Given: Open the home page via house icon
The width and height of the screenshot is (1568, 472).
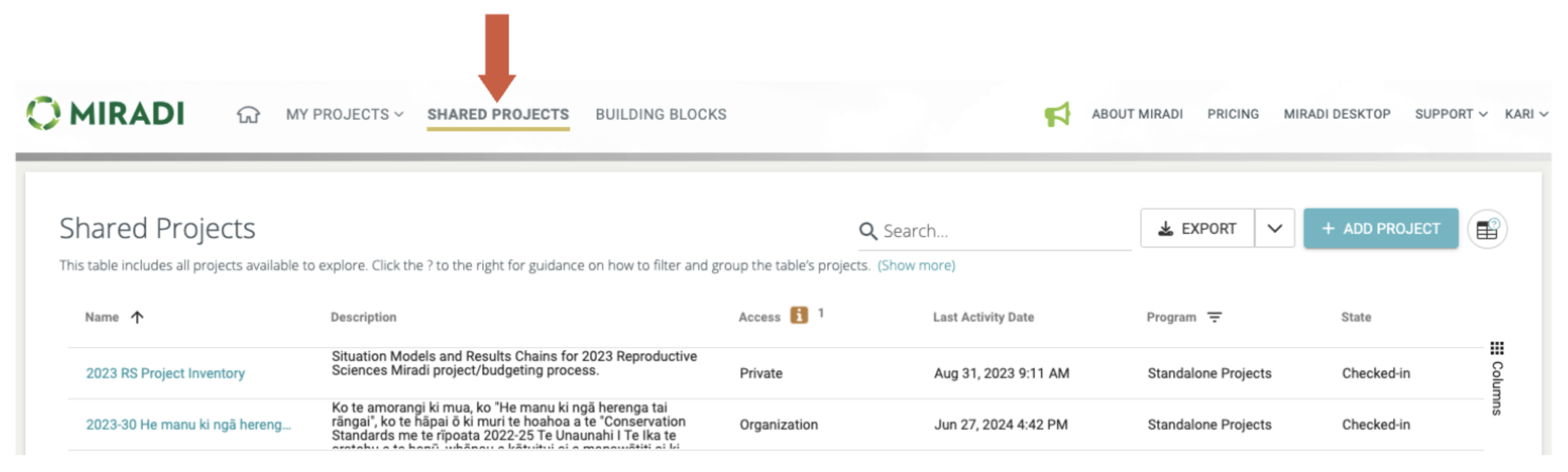Looking at the screenshot, I should click(x=250, y=114).
